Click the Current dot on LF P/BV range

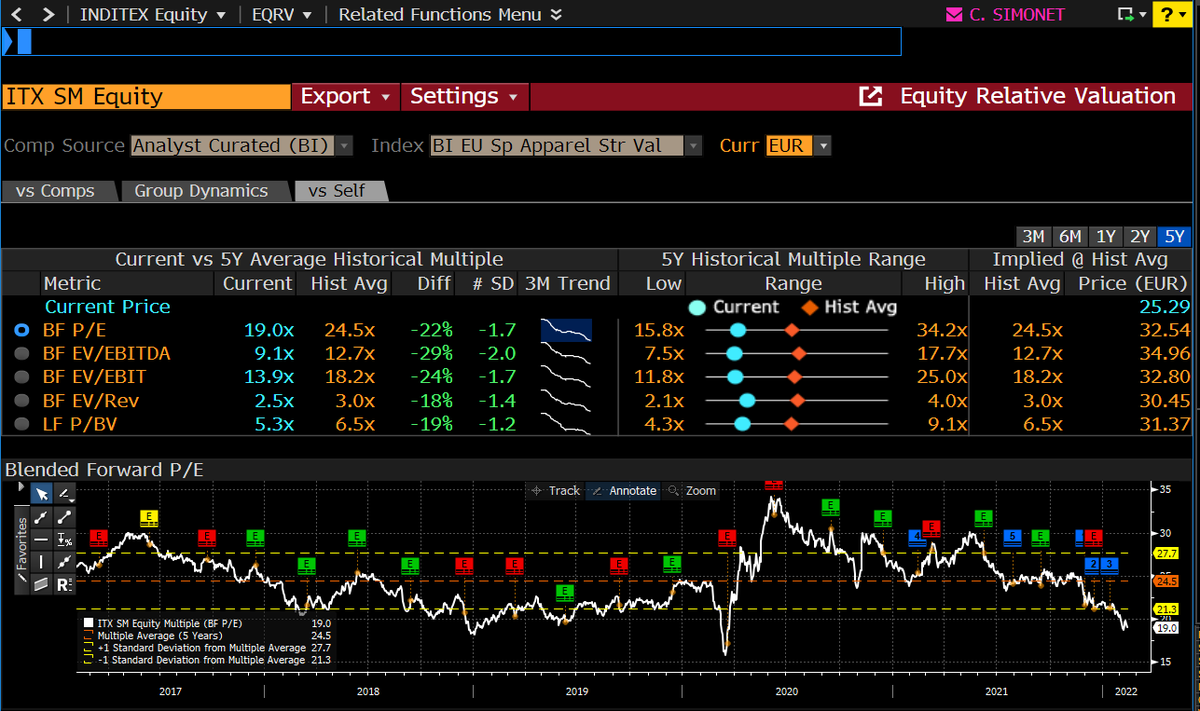tap(742, 424)
